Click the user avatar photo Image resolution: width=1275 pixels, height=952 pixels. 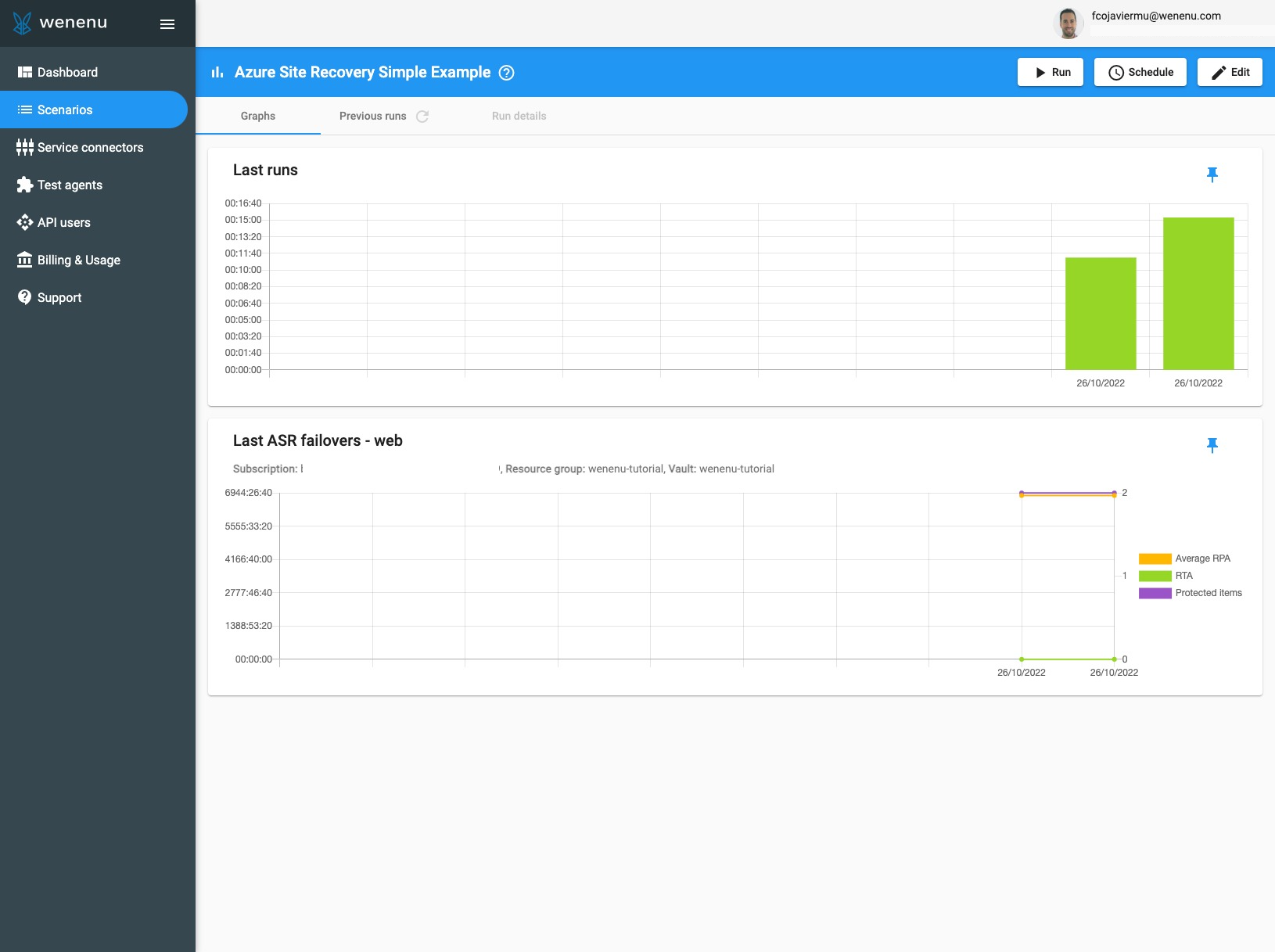coord(1068,23)
